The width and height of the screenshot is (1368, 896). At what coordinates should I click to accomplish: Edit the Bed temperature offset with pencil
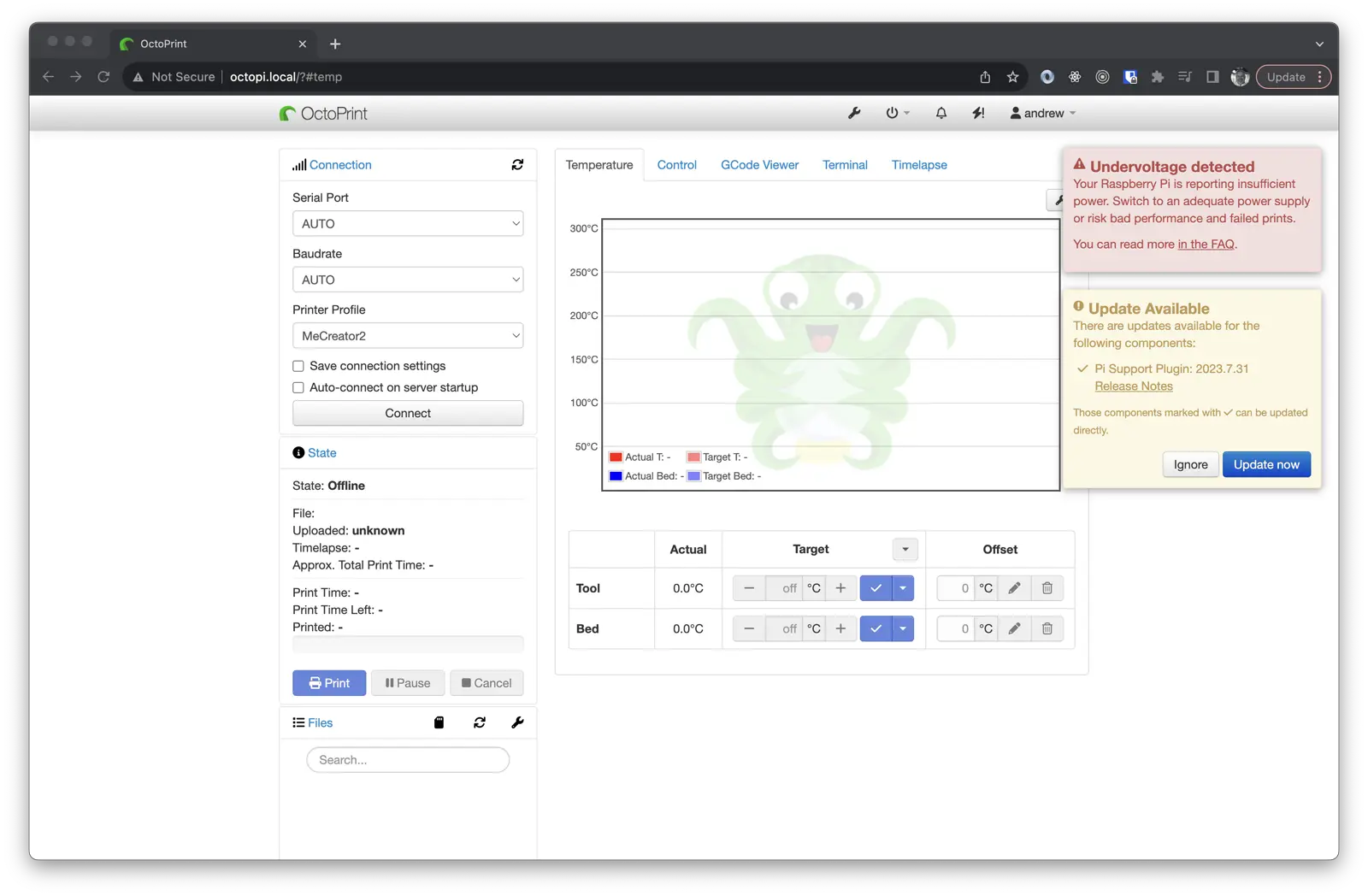click(x=1014, y=628)
